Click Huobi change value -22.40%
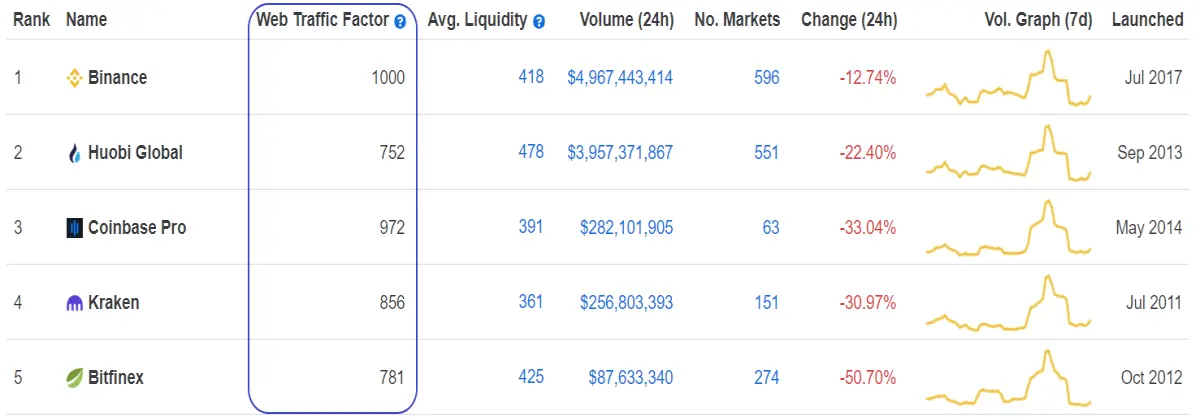1200x420 pixels. (868, 153)
